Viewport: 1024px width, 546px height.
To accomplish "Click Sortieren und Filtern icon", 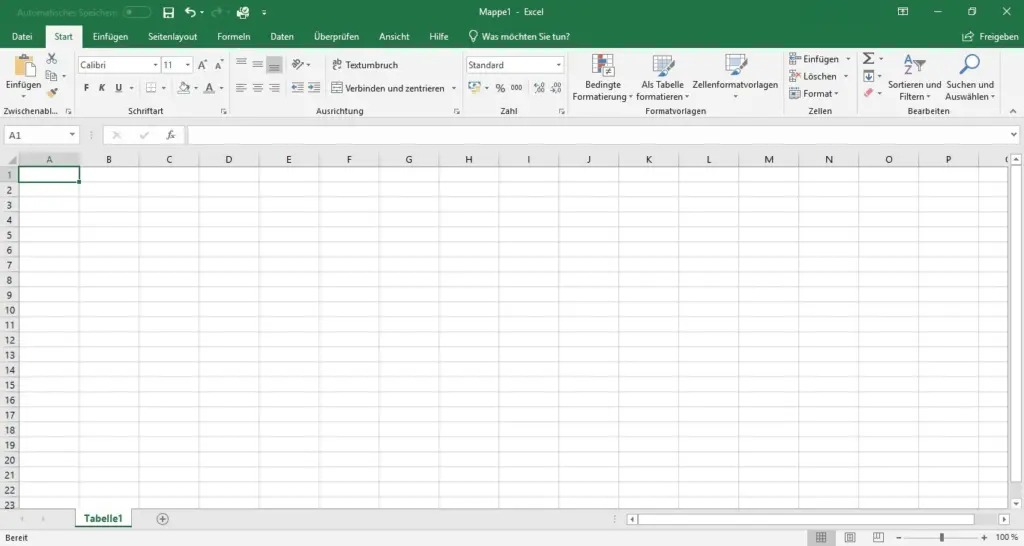I will [x=914, y=78].
